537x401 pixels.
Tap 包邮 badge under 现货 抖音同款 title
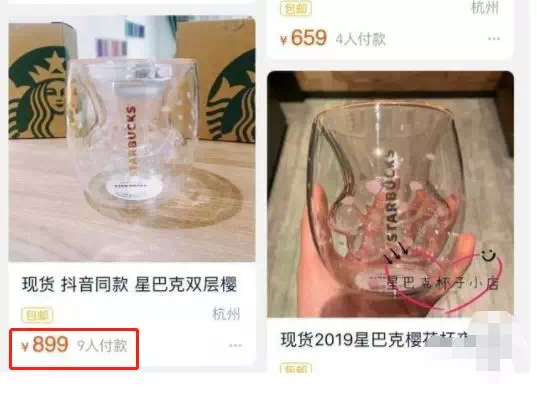point(37,315)
